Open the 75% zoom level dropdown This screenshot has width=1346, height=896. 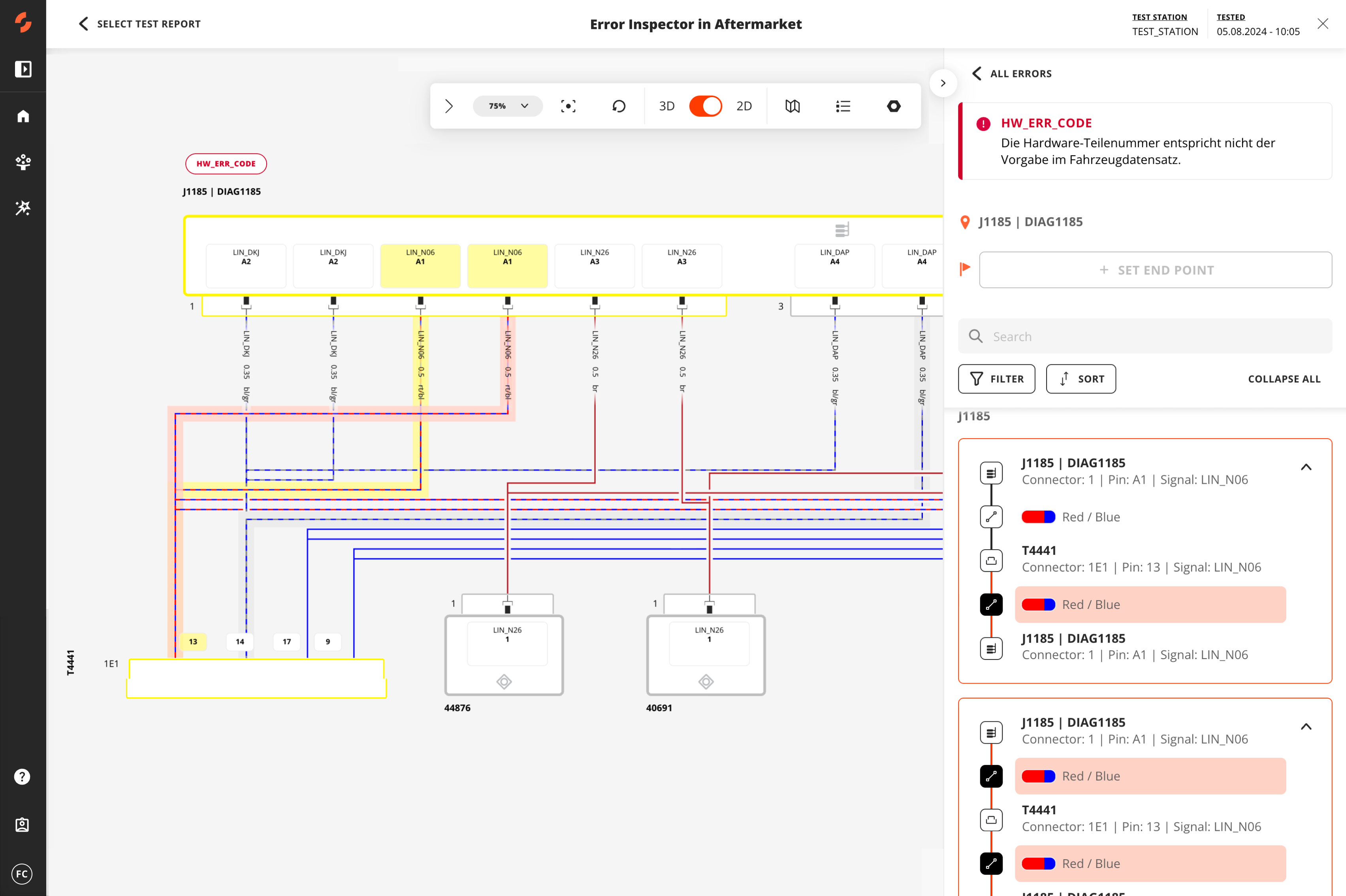pos(508,106)
